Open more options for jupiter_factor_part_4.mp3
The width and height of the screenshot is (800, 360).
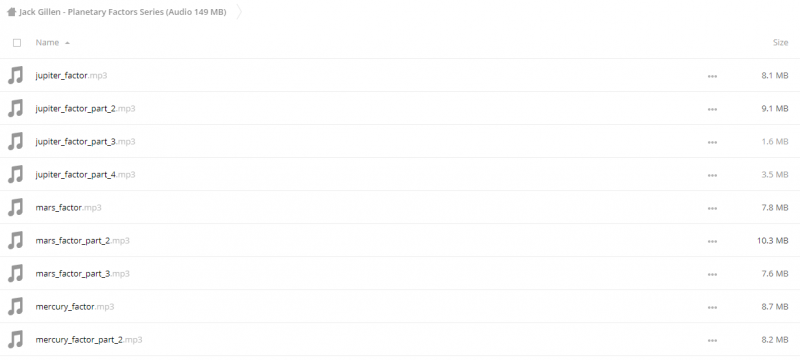[x=712, y=175]
